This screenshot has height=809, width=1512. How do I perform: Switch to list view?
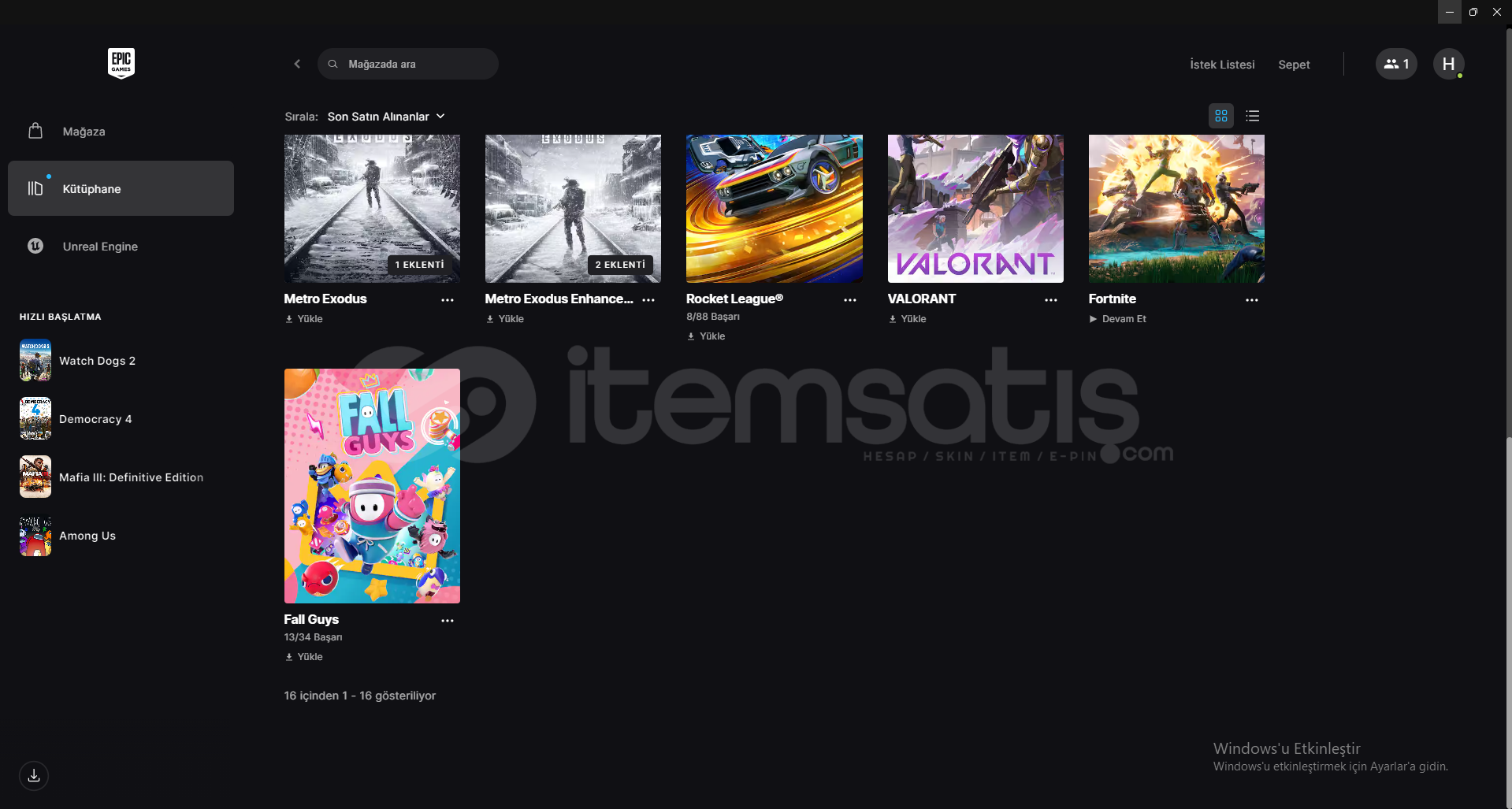click(1253, 116)
